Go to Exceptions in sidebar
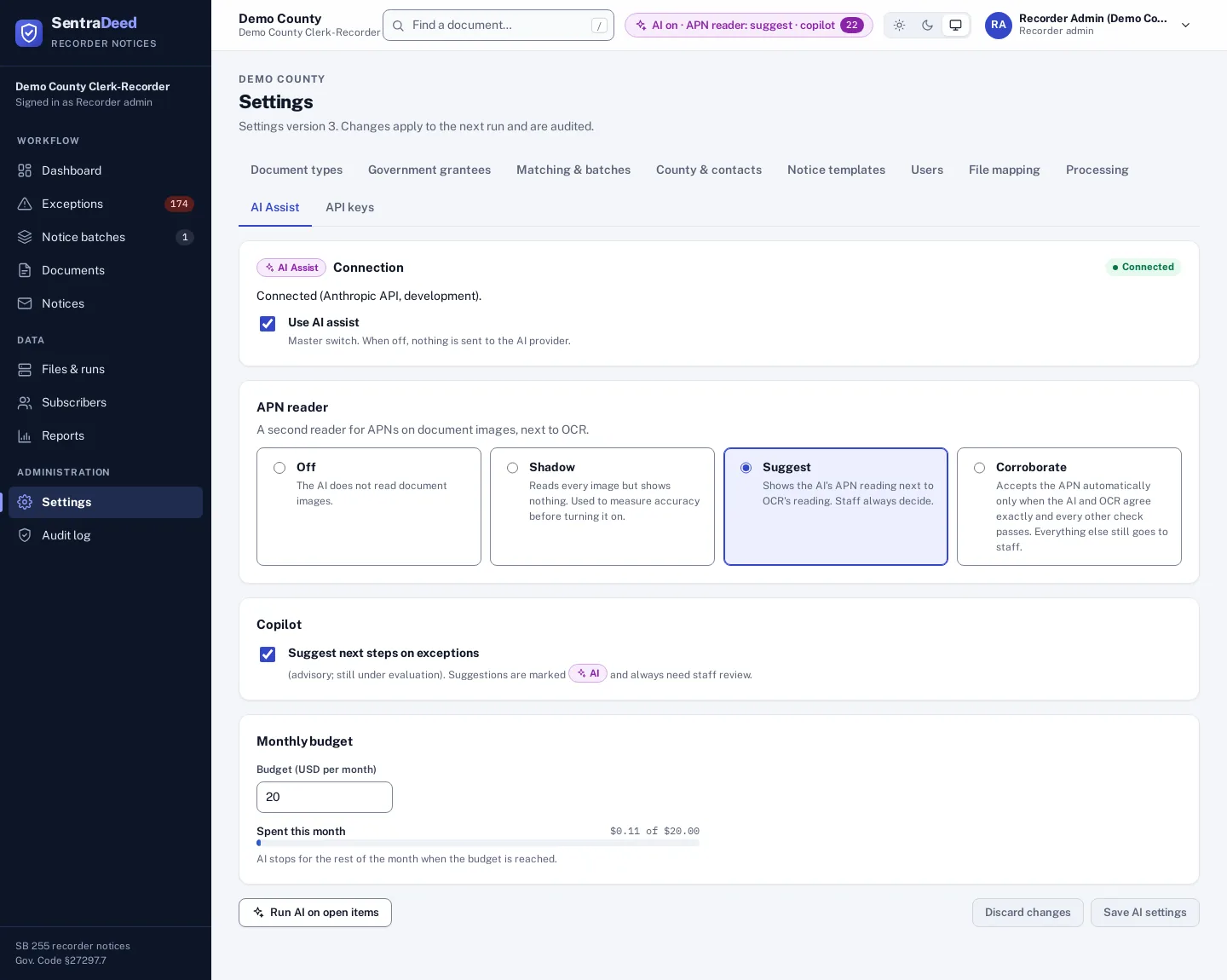The height and width of the screenshot is (980, 1227). click(106, 204)
